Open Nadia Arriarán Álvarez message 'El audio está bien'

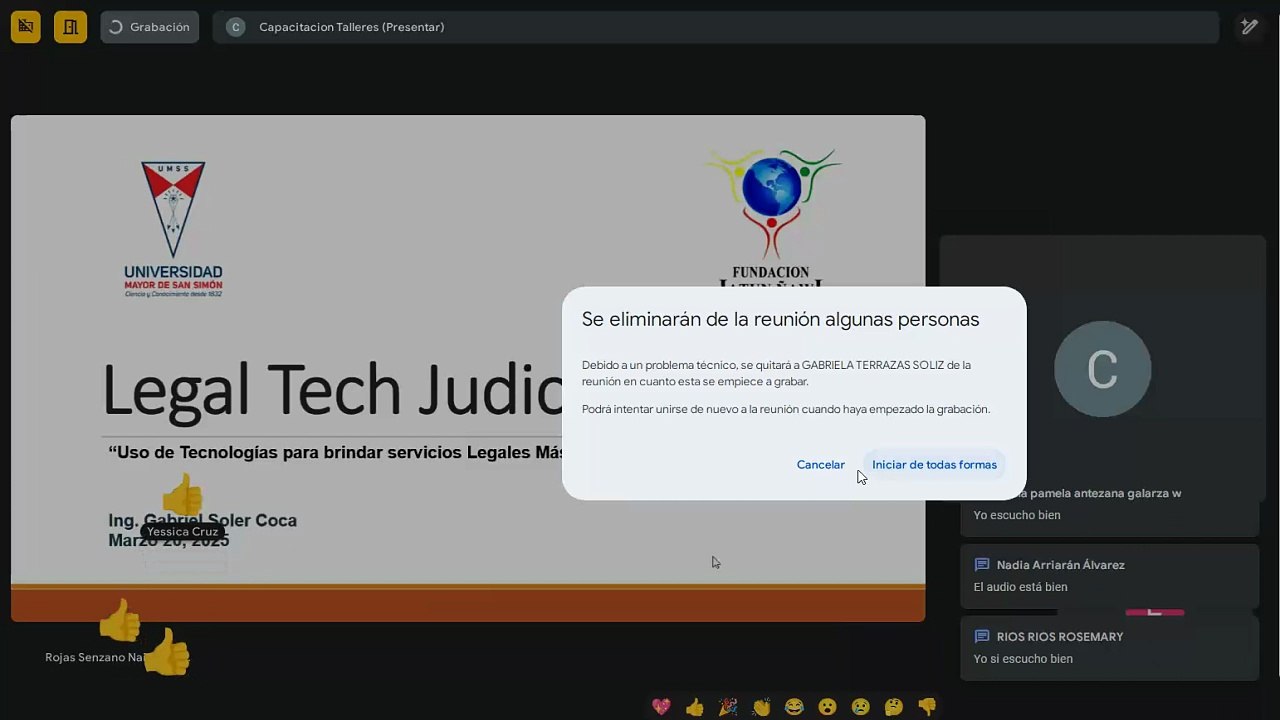(1109, 576)
